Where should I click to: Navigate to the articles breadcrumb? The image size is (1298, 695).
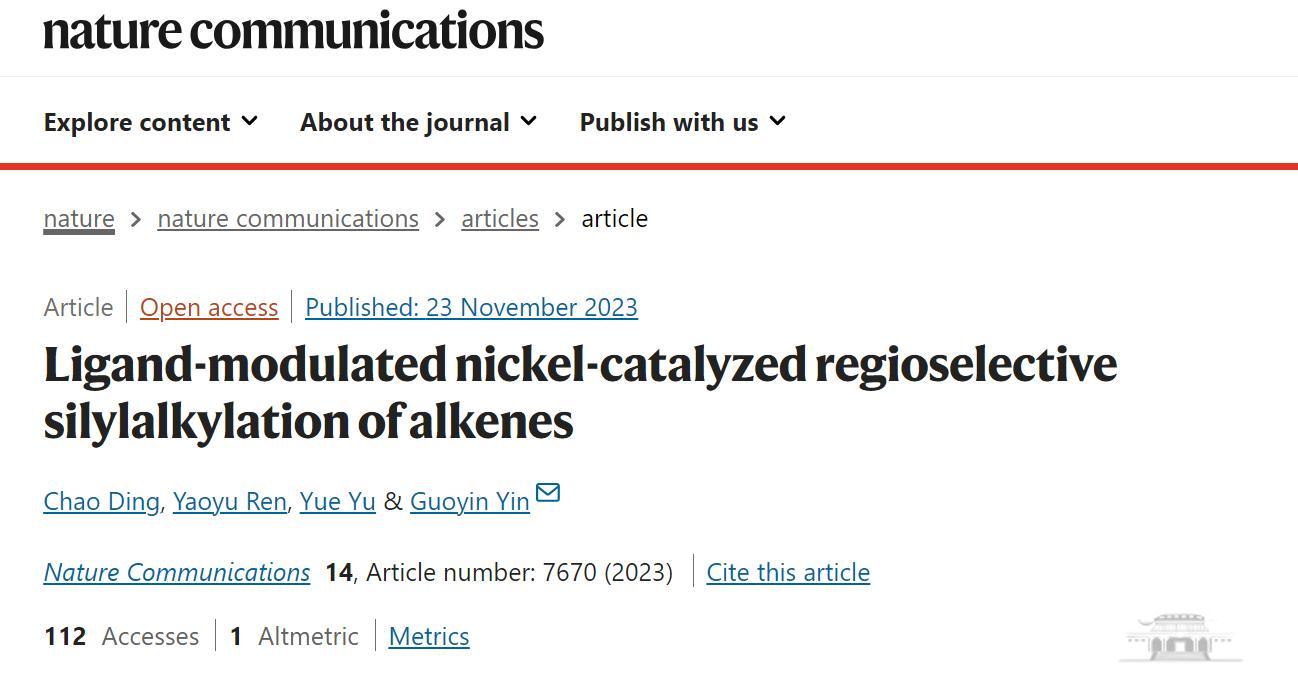pos(500,219)
